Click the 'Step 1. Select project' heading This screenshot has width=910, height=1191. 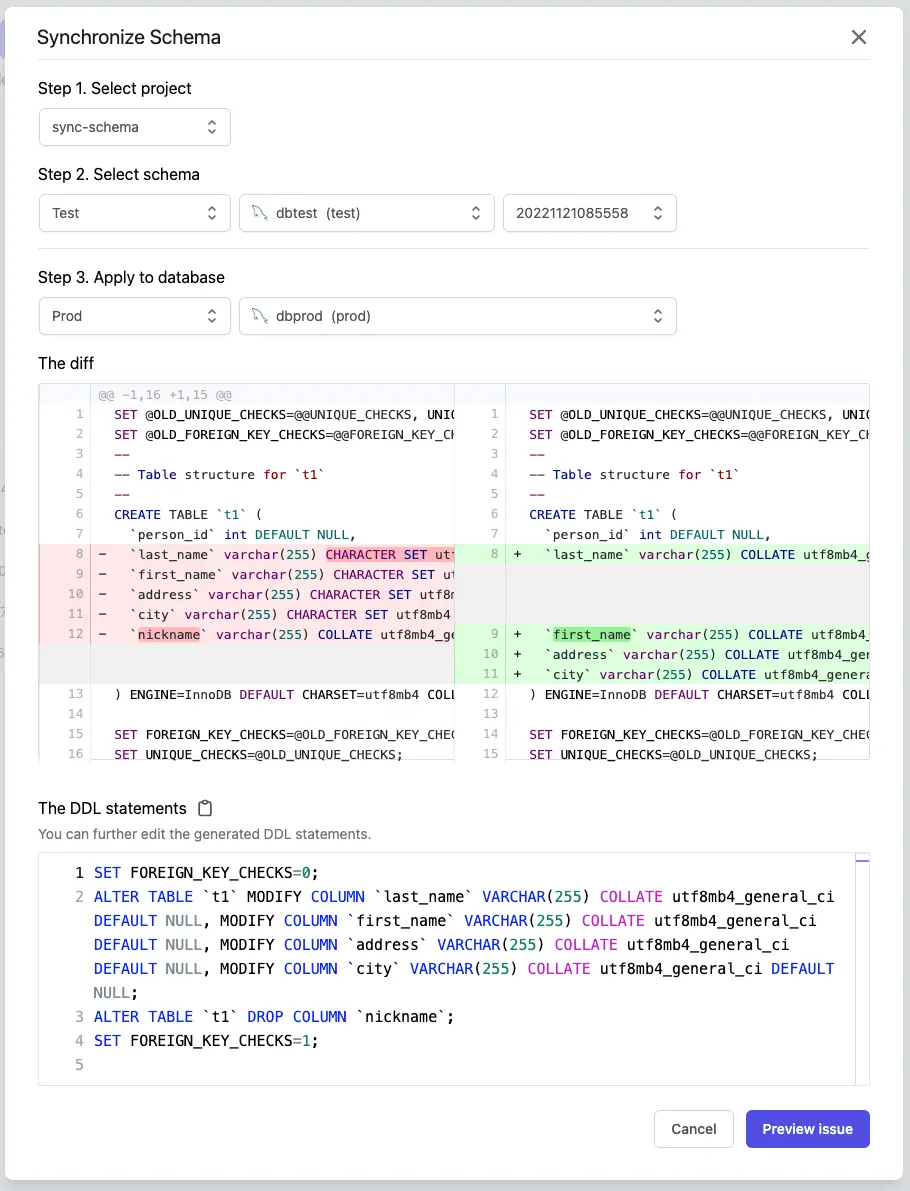coord(115,88)
